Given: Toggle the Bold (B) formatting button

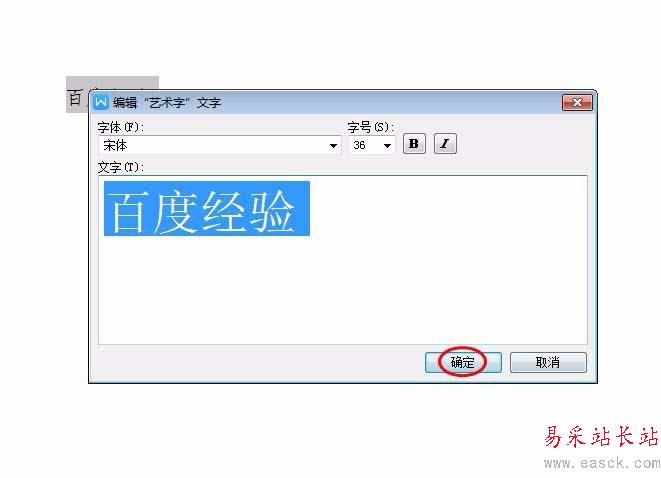Looking at the screenshot, I should (x=414, y=144).
